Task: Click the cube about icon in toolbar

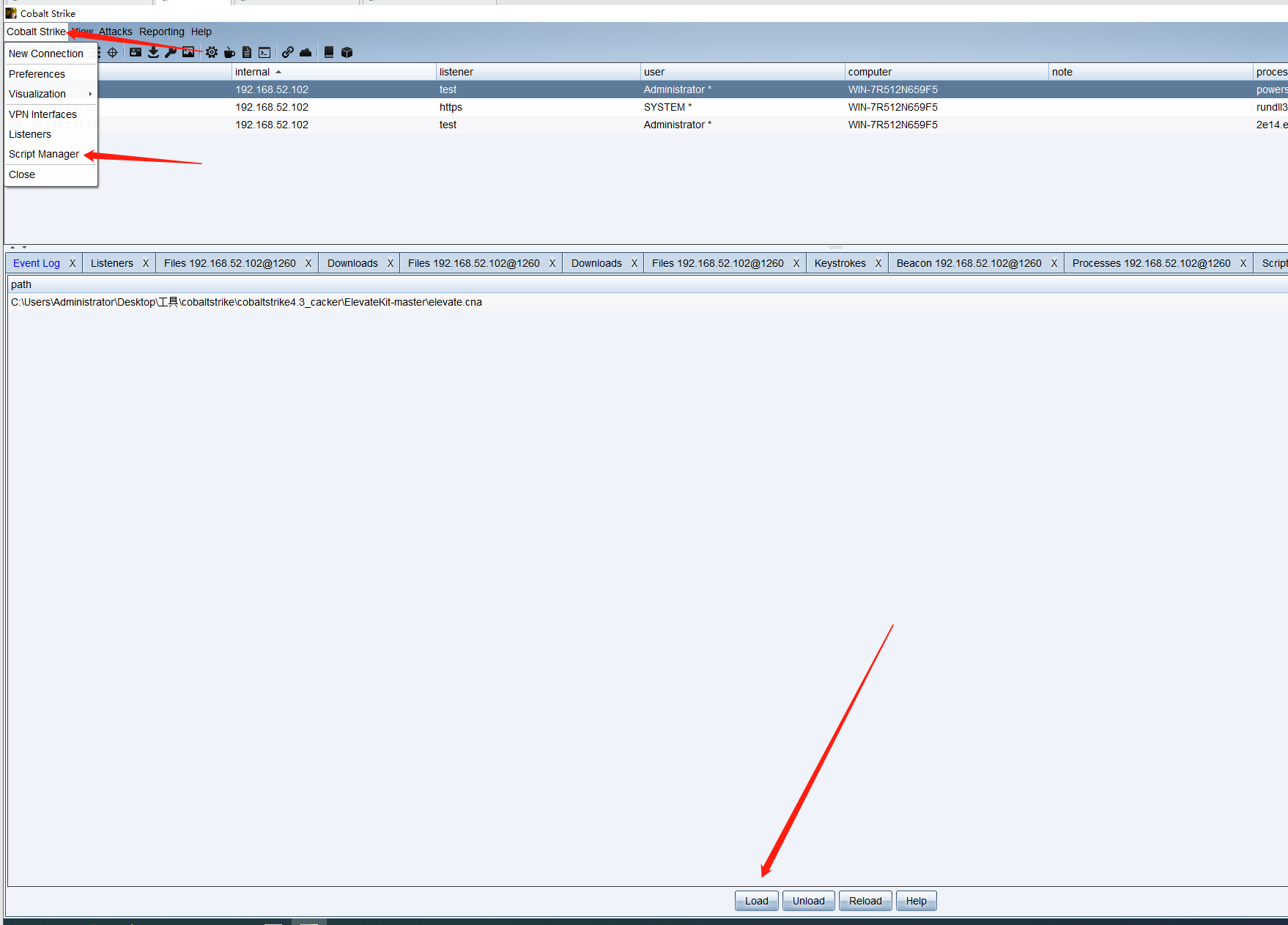Action: click(347, 52)
